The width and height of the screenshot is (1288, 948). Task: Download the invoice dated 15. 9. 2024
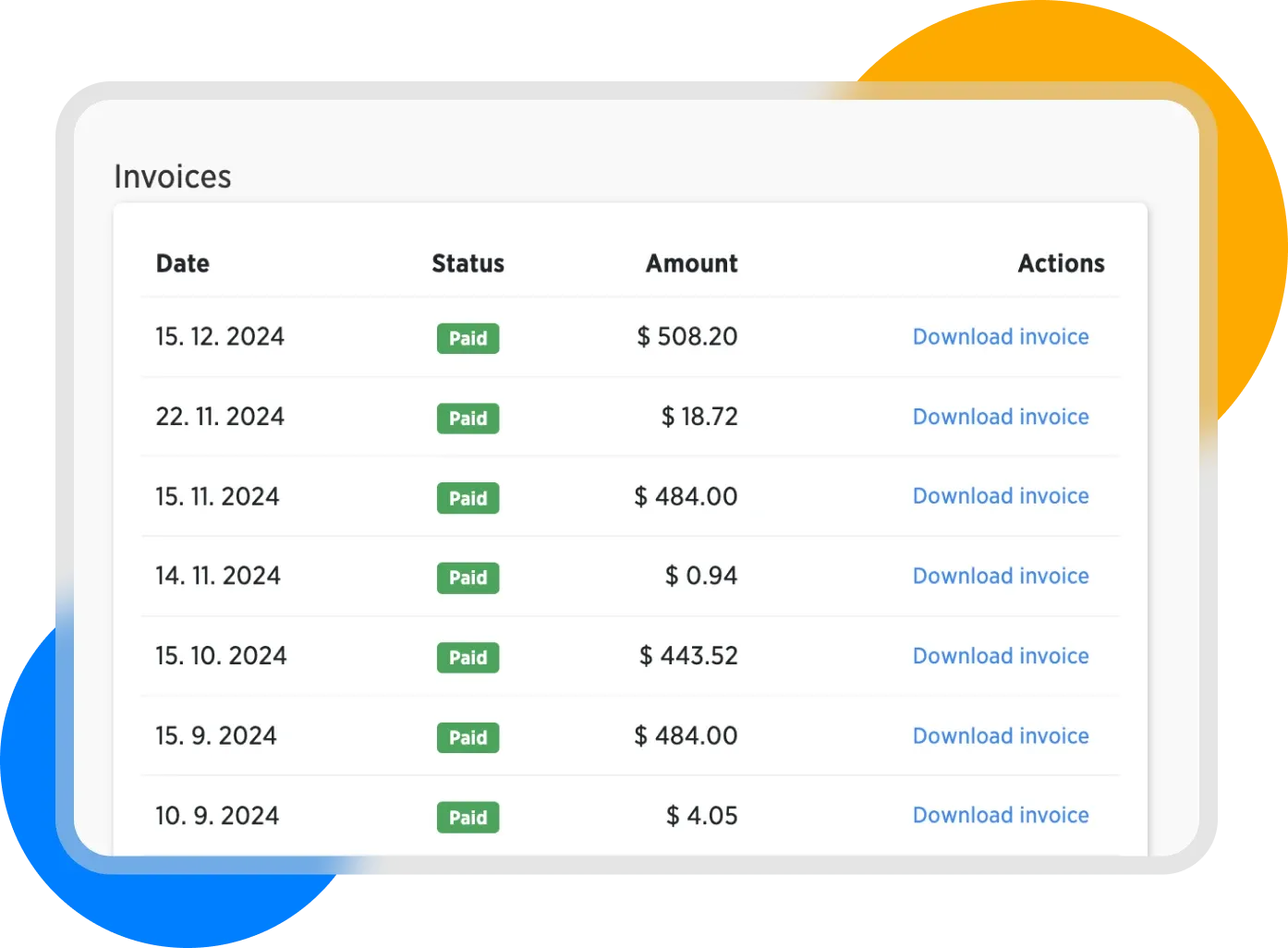(x=1000, y=736)
